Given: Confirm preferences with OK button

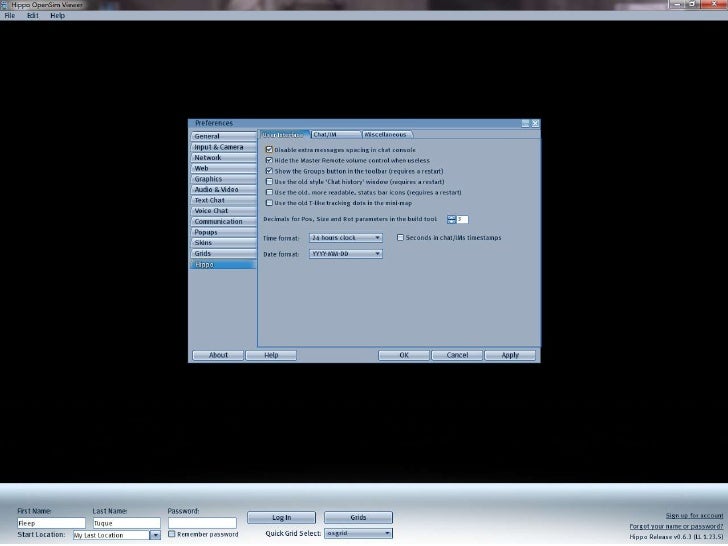Looking at the screenshot, I should pyautogui.click(x=404, y=355).
